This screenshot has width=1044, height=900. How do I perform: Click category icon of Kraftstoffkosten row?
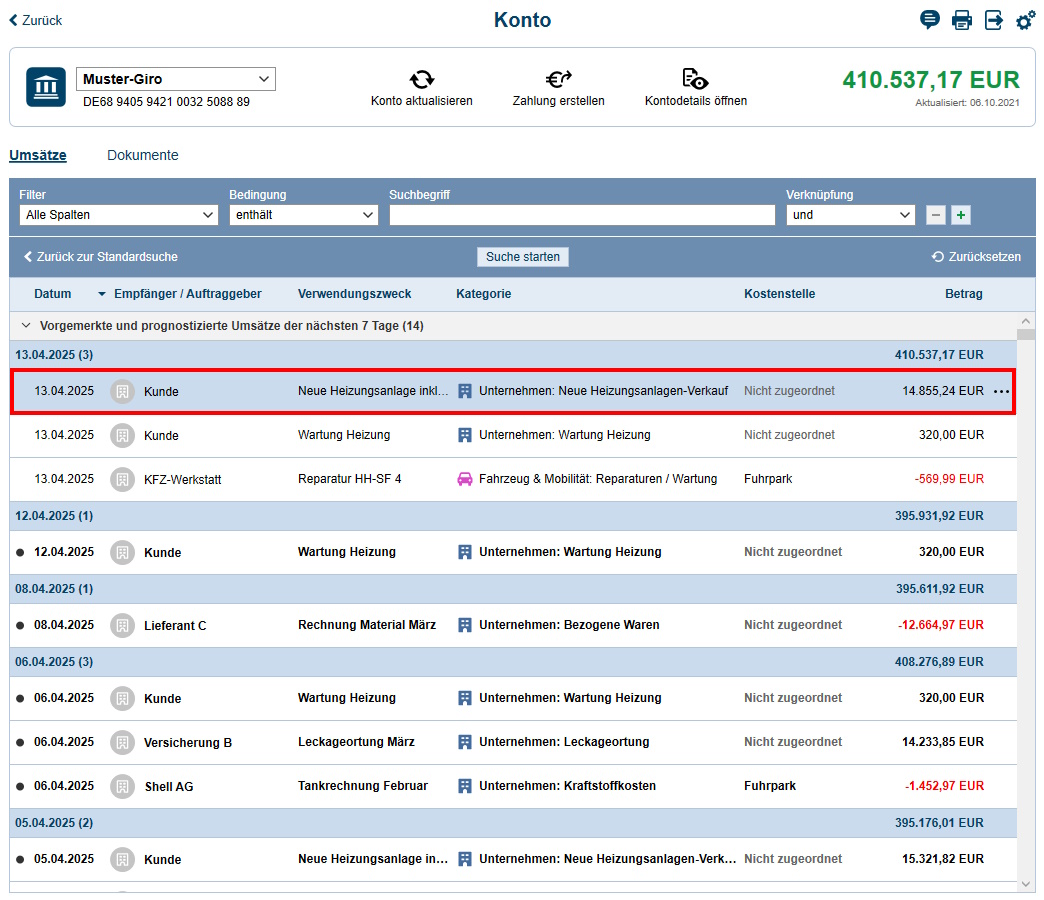[465, 786]
